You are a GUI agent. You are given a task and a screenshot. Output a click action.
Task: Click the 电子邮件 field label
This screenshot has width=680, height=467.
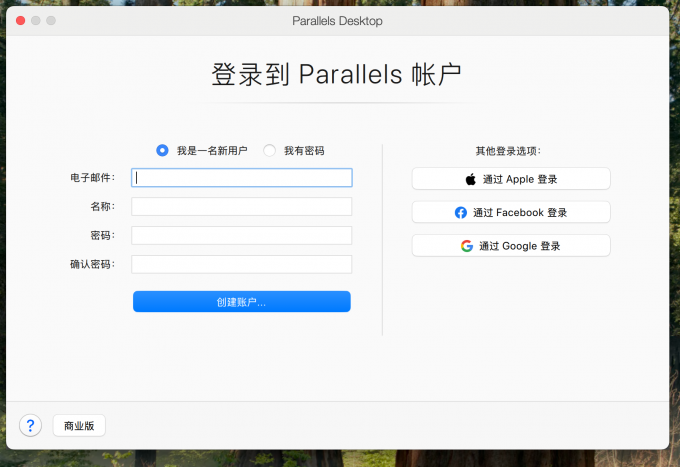click(x=92, y=178)
